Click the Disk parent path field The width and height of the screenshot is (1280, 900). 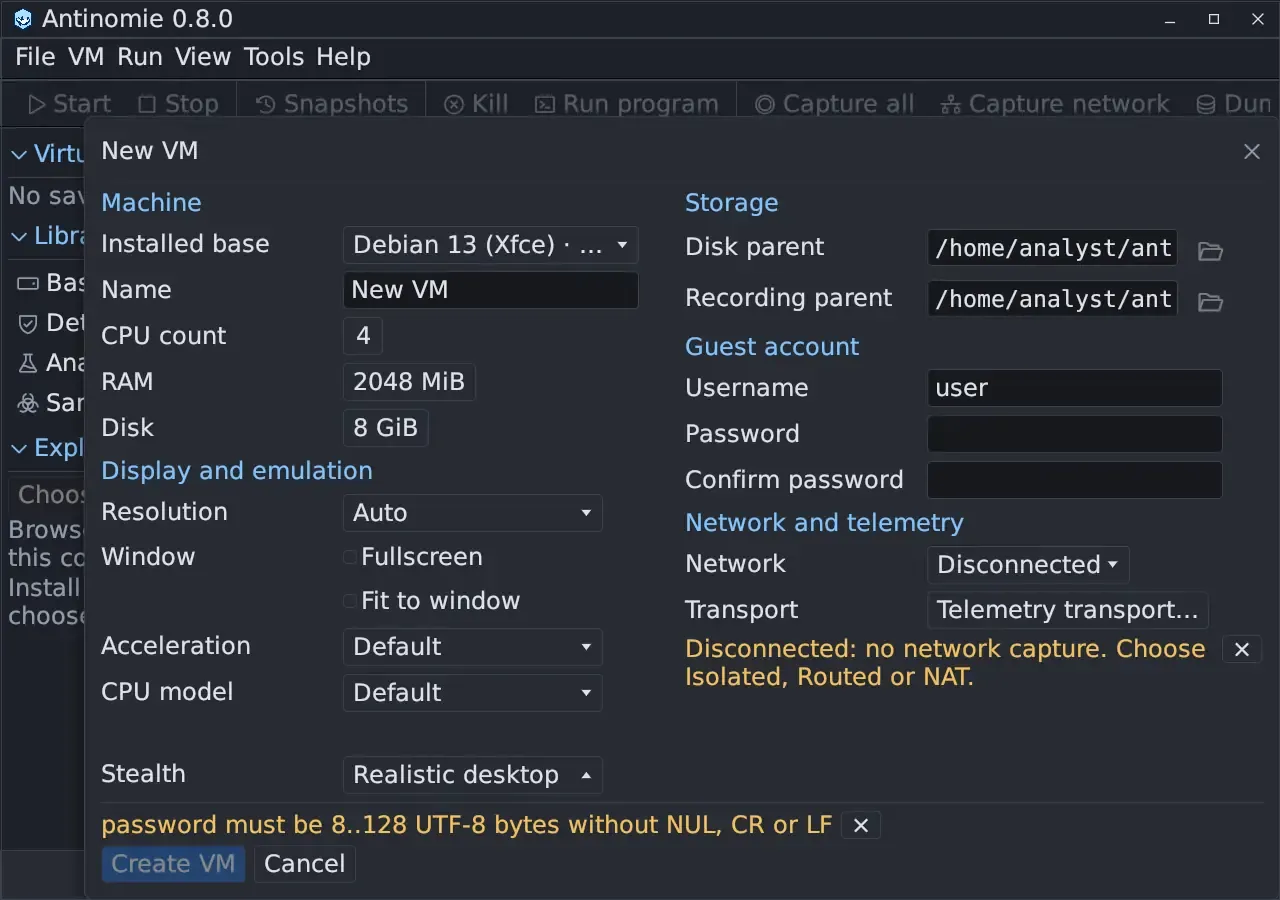1052,249
